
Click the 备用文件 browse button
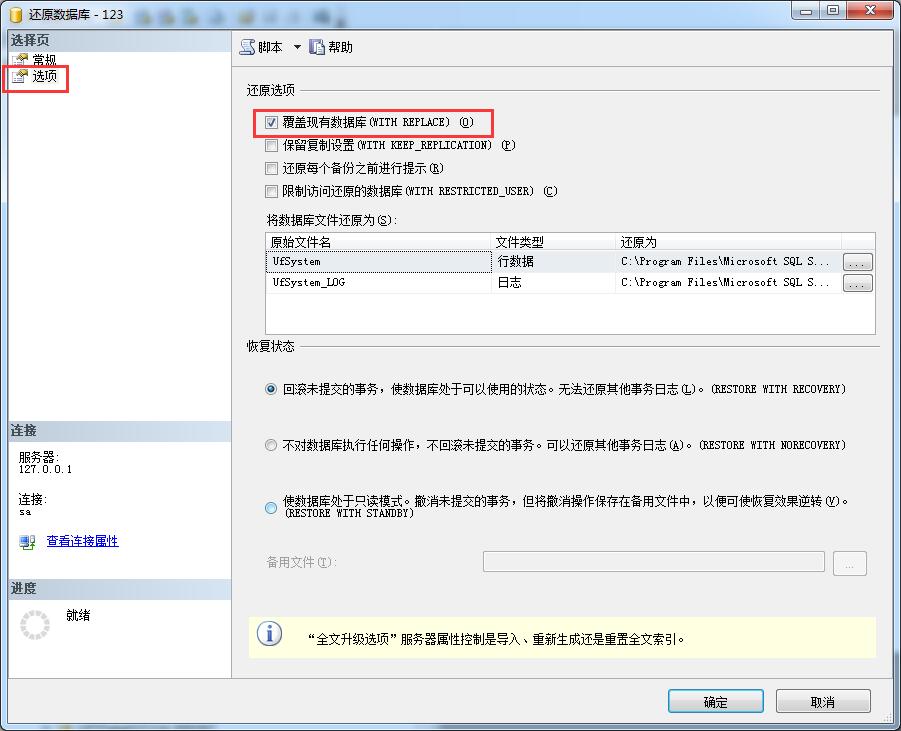[x=850, y=563]
